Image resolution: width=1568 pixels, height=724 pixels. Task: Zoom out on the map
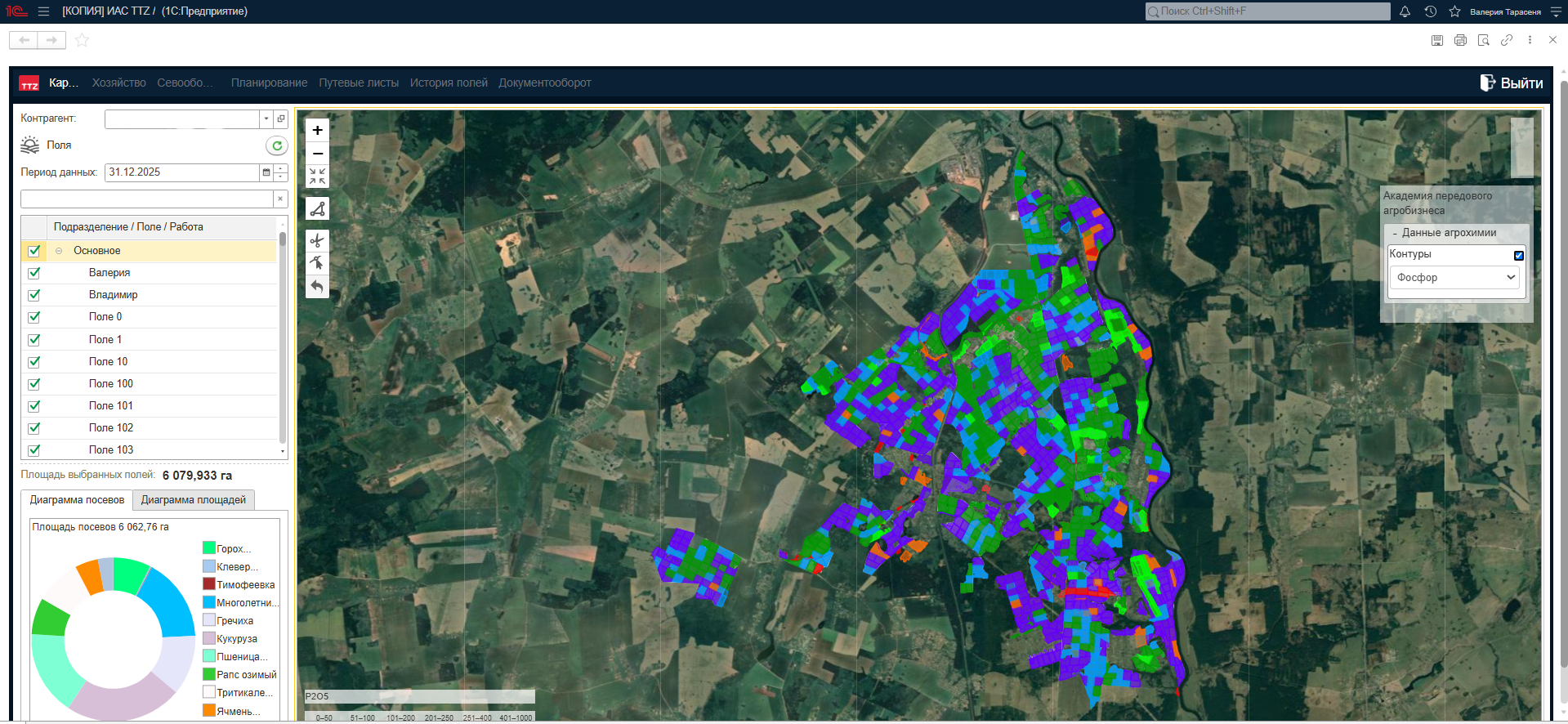coord(317,154)
